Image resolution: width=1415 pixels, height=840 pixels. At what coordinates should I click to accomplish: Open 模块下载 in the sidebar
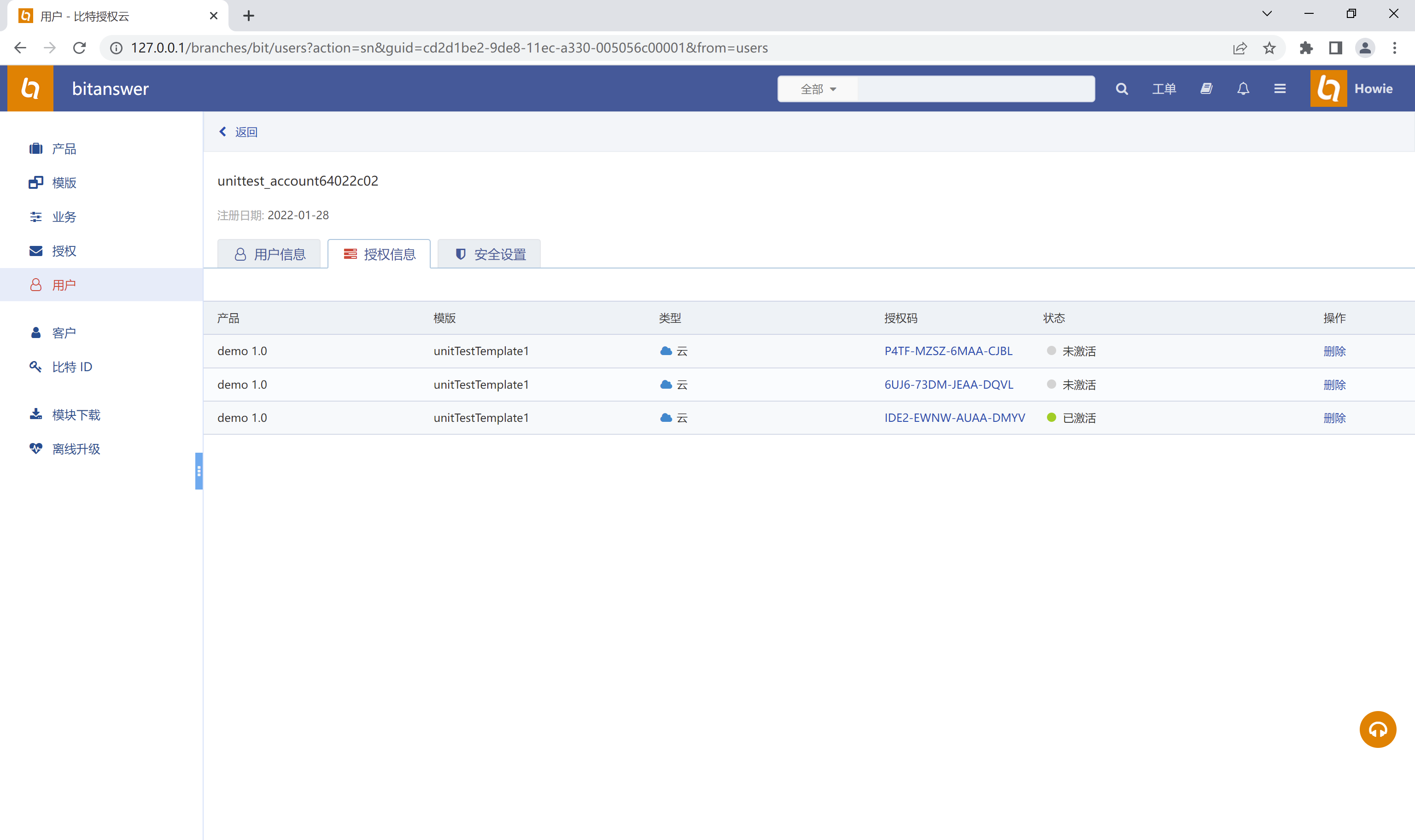pos(76,415)
